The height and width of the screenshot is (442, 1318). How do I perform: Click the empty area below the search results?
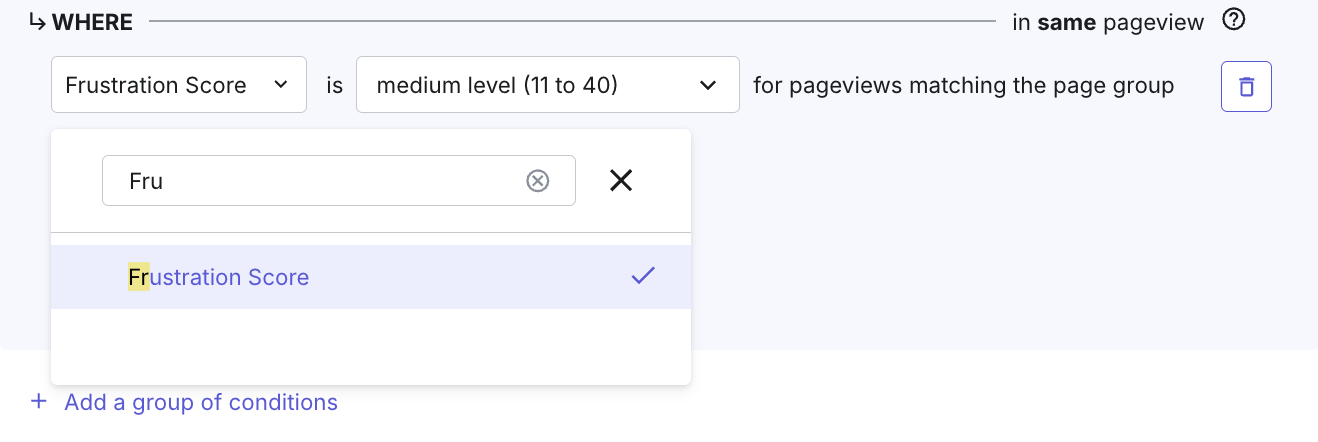[371, 346]
